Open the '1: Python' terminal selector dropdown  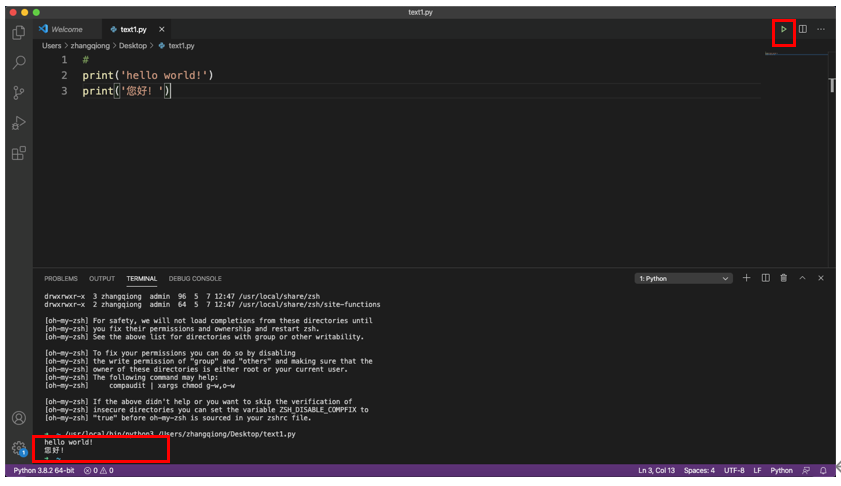click(x=683, y=278)
